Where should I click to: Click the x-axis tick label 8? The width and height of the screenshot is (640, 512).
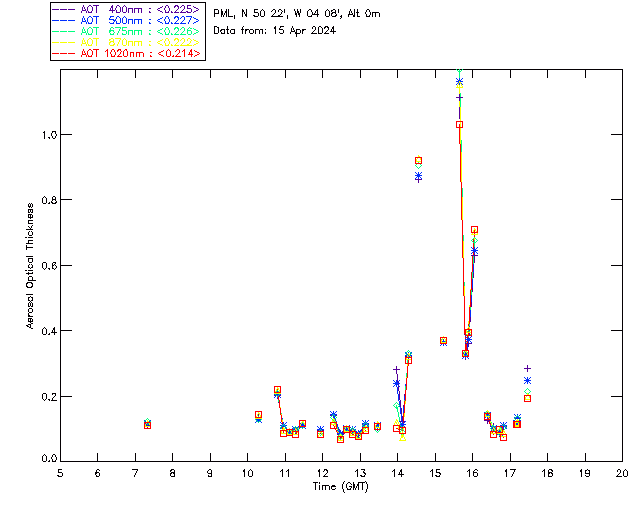click(173, 473)
